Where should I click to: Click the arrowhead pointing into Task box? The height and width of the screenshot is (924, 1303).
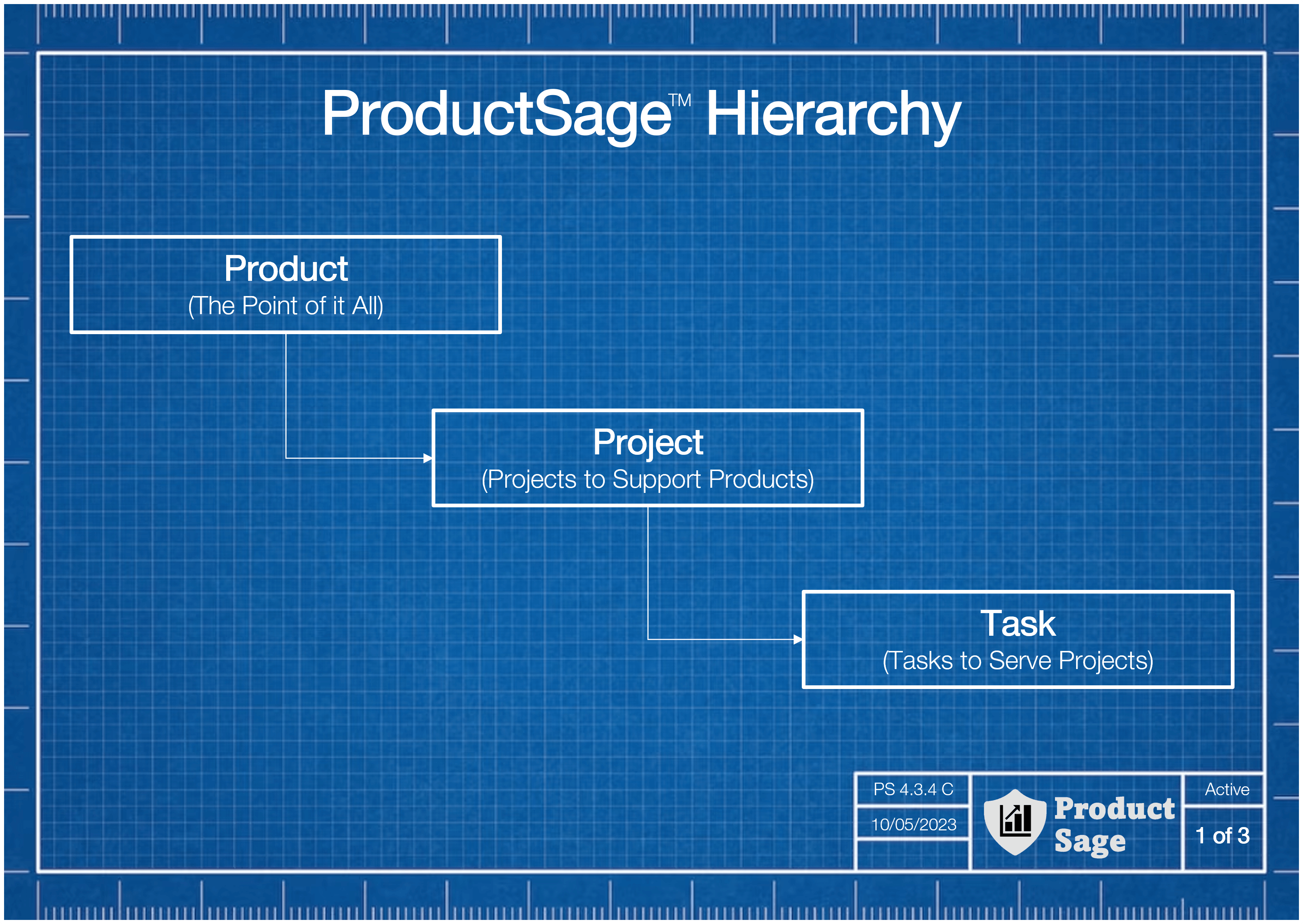tap(798, 639)
